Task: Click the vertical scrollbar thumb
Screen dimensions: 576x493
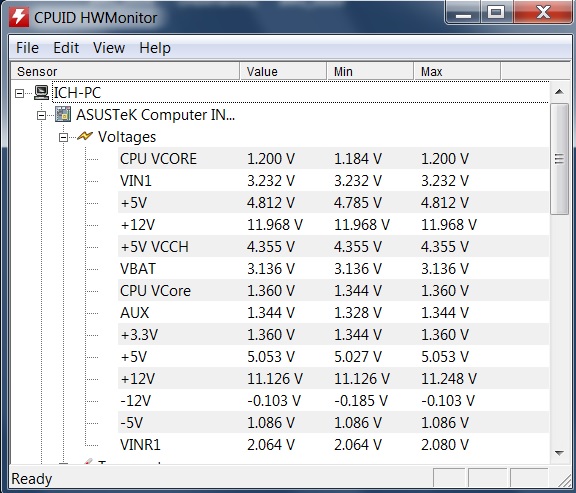Action: tap(559, 159)
